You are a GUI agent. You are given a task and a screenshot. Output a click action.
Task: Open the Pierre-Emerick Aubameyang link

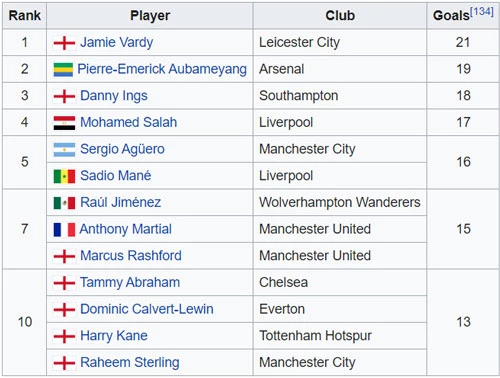162,69
